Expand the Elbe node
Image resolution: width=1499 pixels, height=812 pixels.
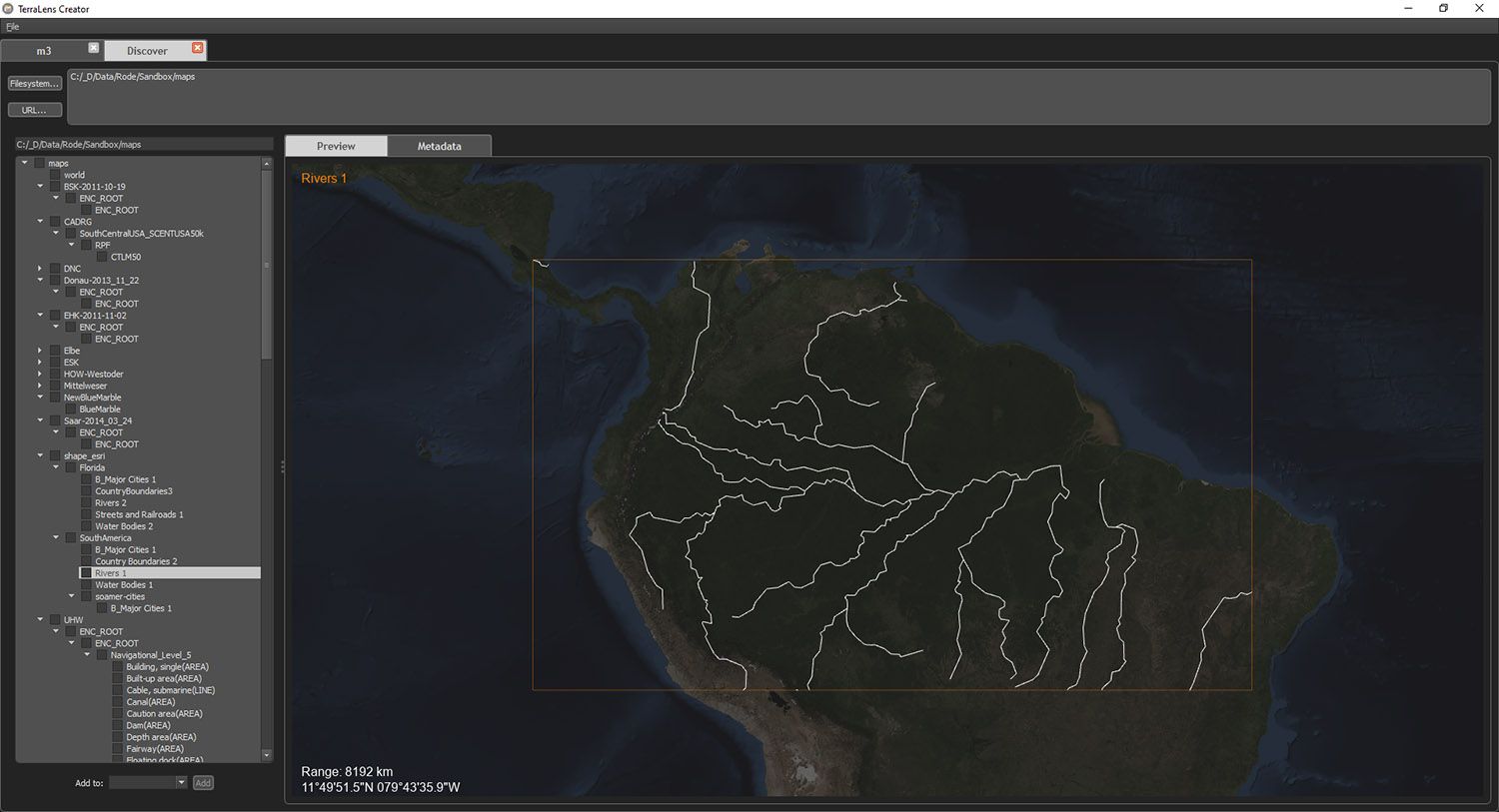pyautogui.click(x=40, y=350)
